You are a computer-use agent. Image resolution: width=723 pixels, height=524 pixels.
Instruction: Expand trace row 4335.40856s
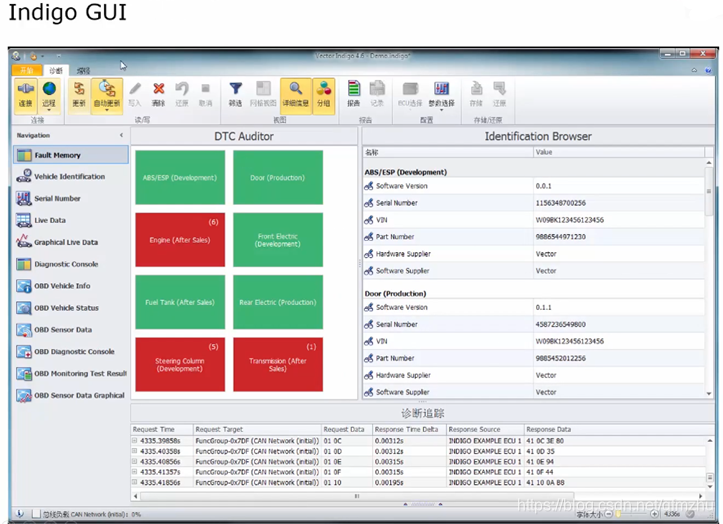[x=135, y=461]
